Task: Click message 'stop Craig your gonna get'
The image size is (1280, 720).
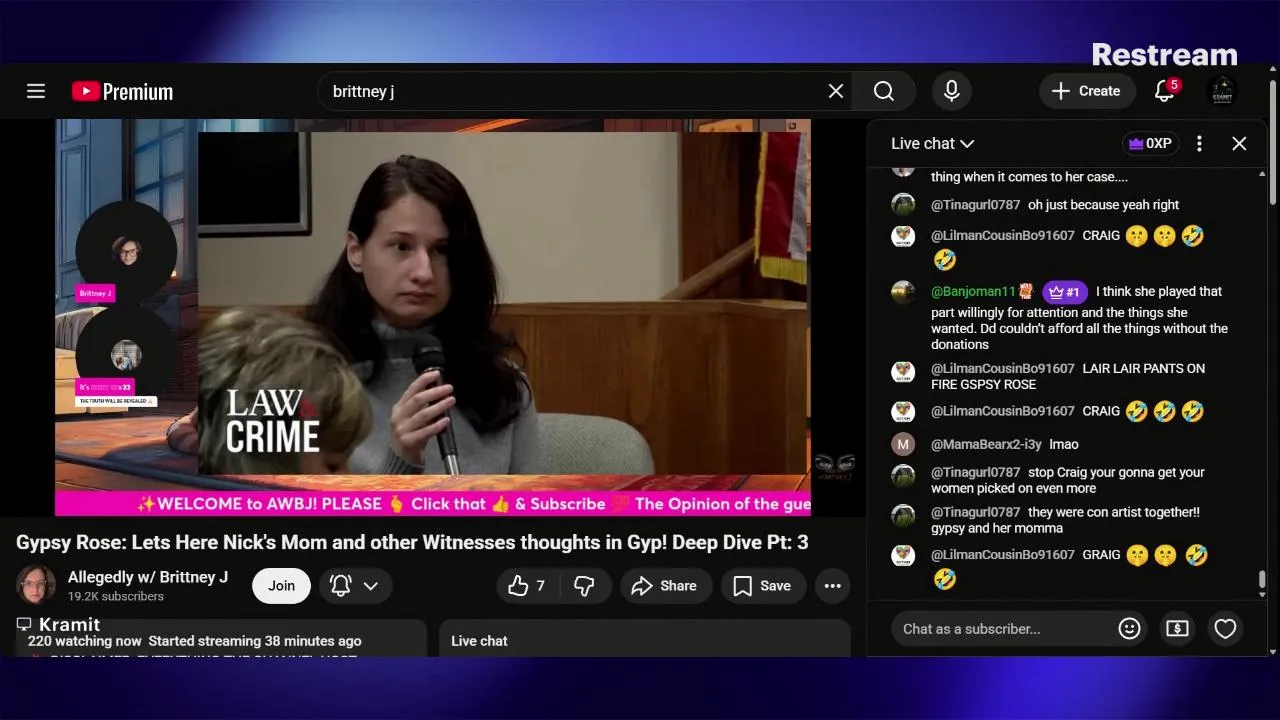Action: click(1068, 480)
